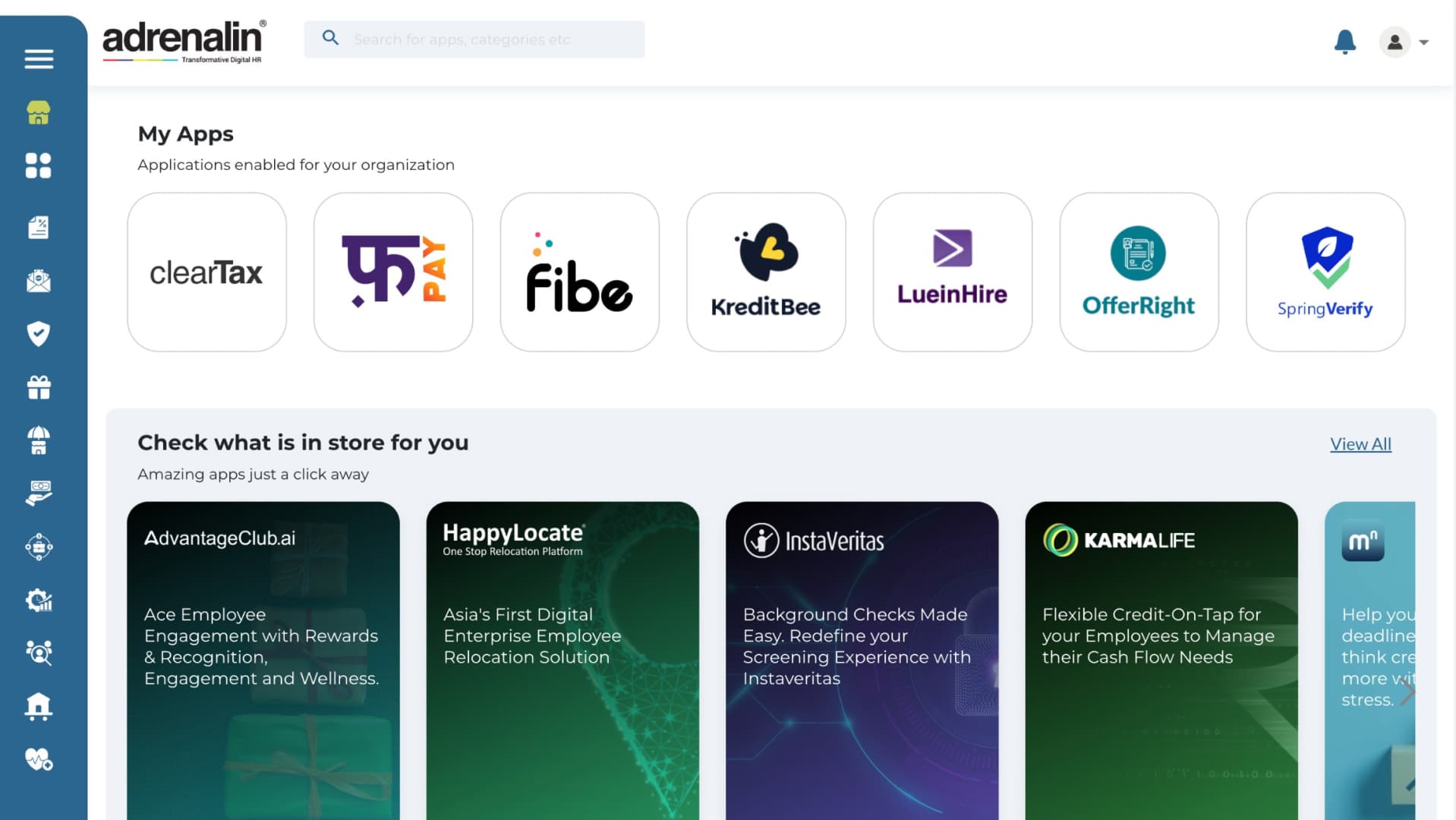Open the HappyLocate relocation card

[x=563, y=661]
